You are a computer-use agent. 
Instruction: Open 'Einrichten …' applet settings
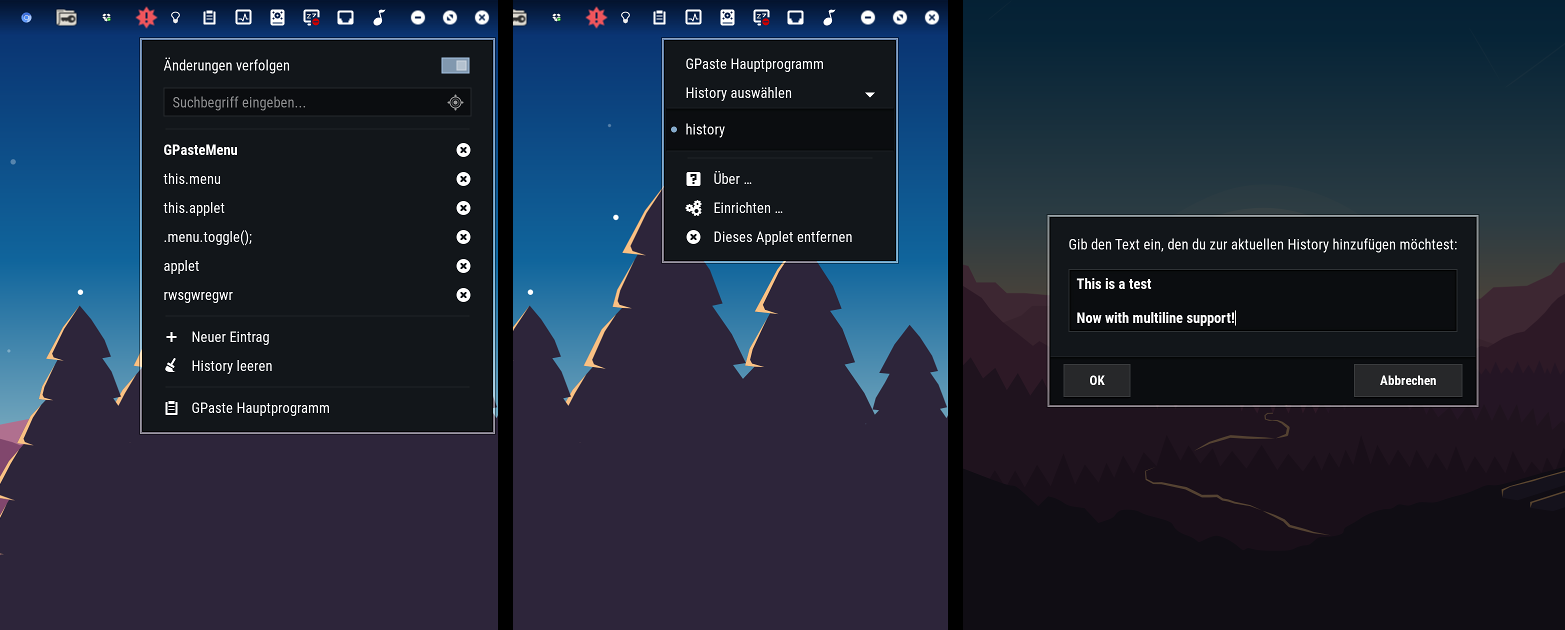(780, 208)
